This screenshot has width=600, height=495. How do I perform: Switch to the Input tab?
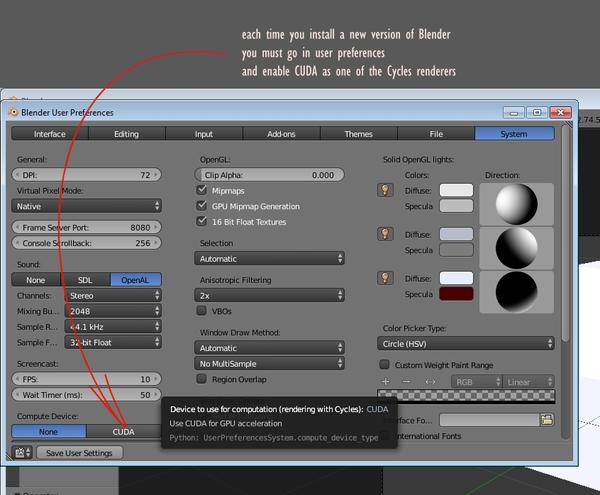[x=204, y=134]
